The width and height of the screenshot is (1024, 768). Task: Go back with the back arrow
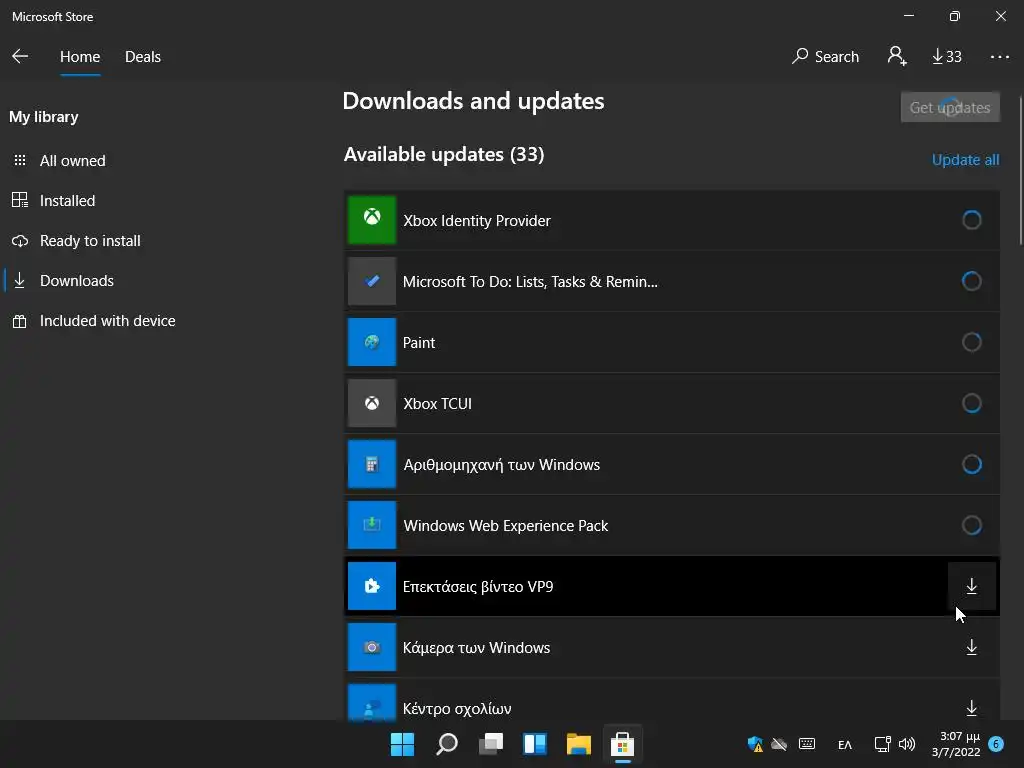(20, 57)
